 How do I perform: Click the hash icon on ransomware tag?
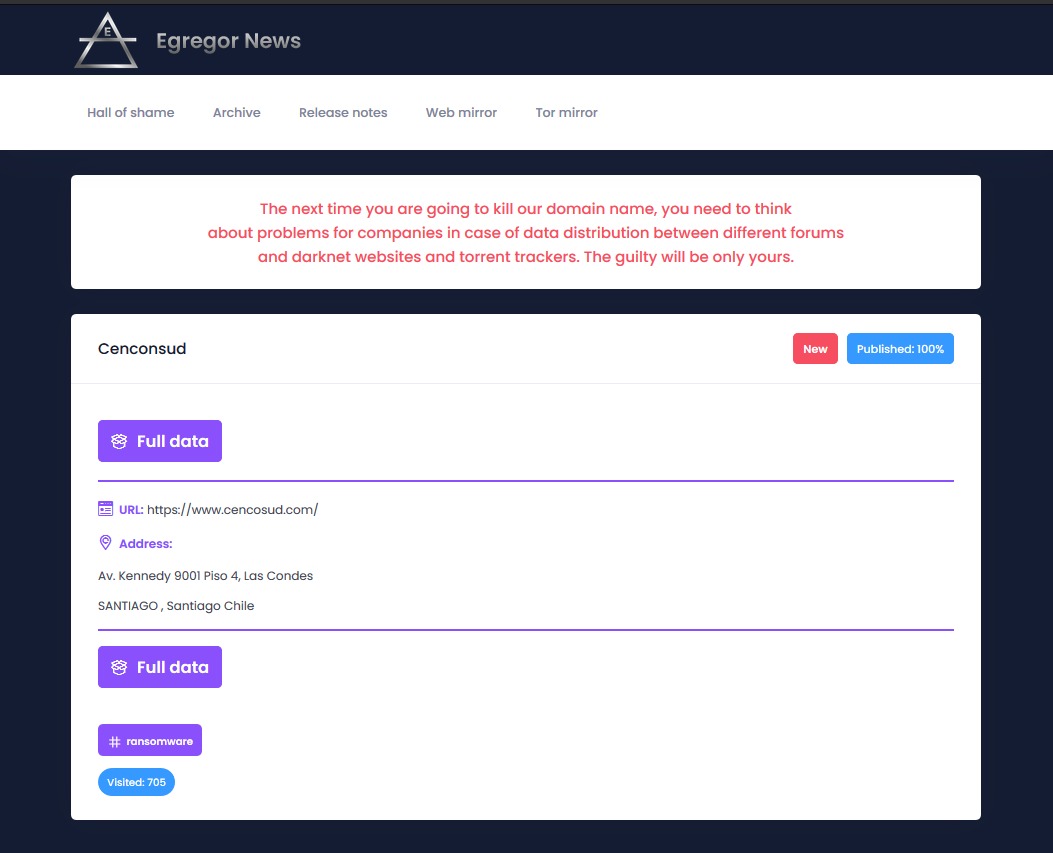(115, 742)
